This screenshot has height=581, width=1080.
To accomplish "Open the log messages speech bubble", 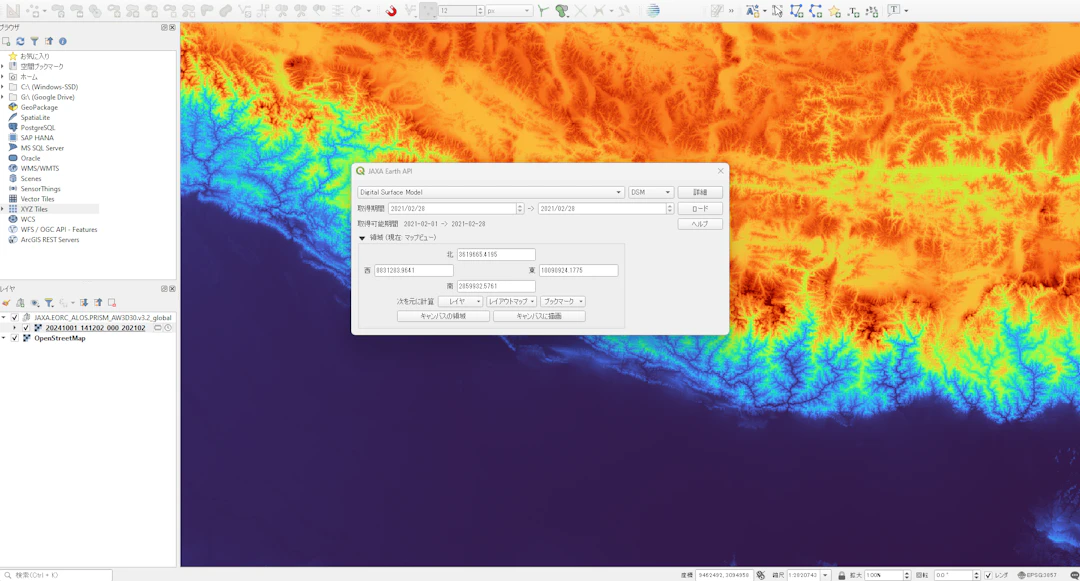I will (x=1073, y=575).
